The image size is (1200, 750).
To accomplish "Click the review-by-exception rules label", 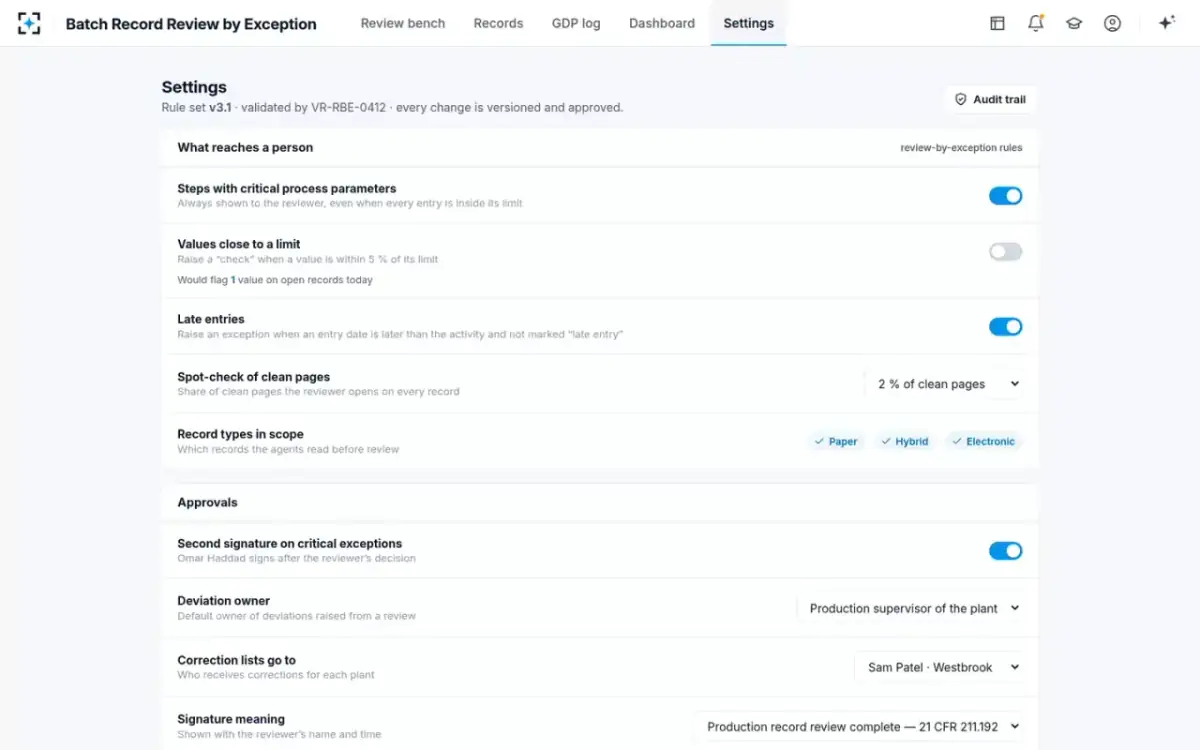I will [x=961, y=148].
